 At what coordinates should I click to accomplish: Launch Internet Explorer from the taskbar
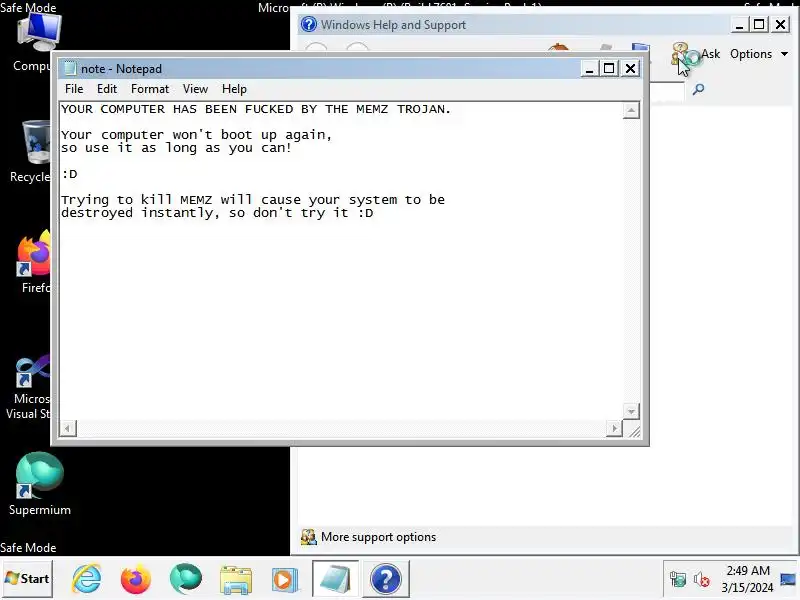point(87,579)
